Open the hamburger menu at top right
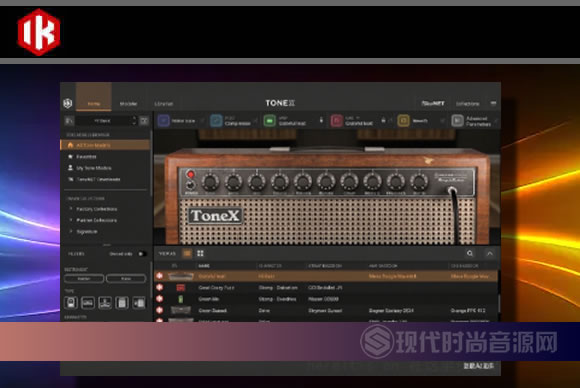580x388 pixels. tap(493, 103)
